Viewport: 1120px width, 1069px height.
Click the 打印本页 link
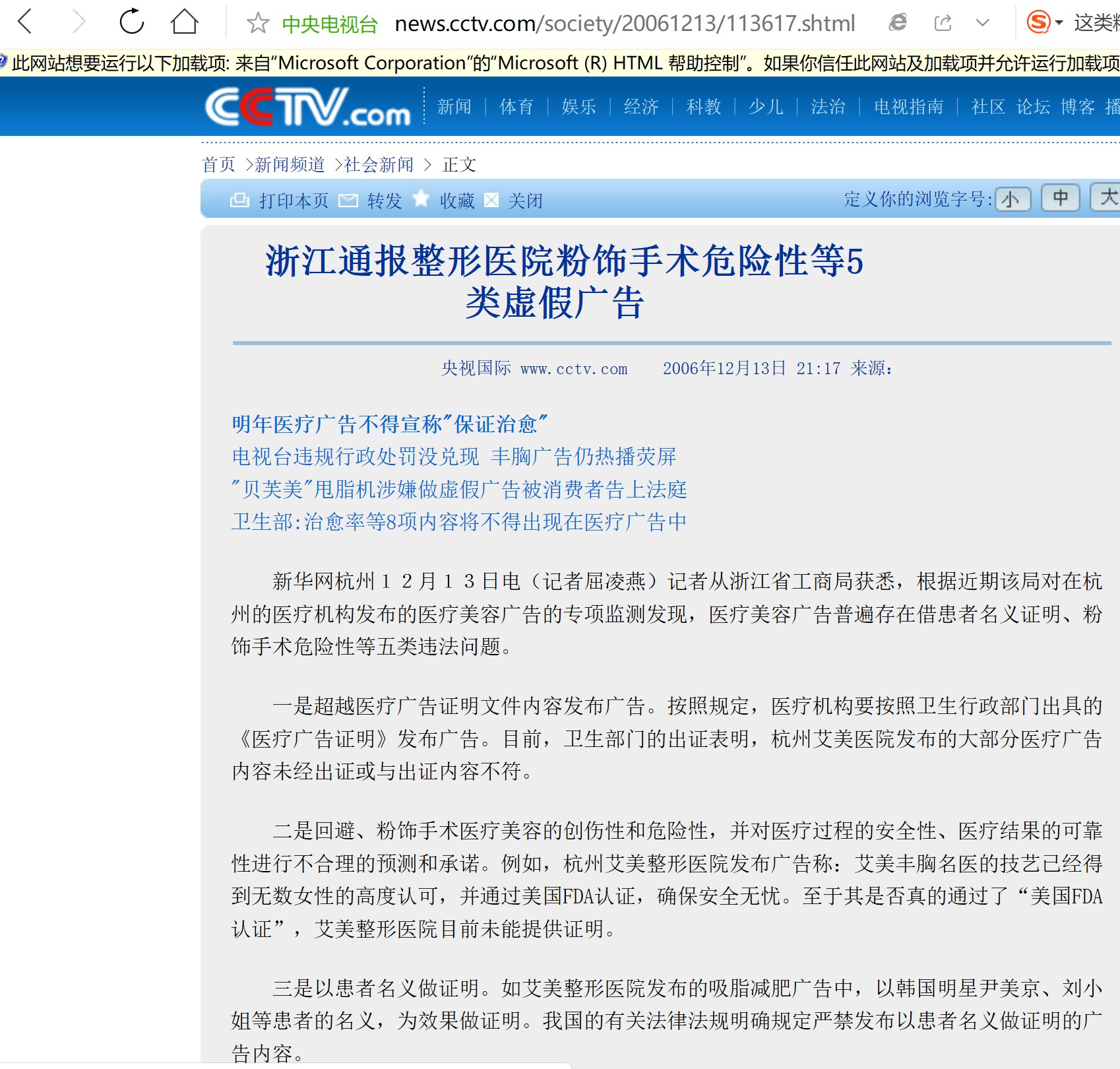tap(294, 201)
